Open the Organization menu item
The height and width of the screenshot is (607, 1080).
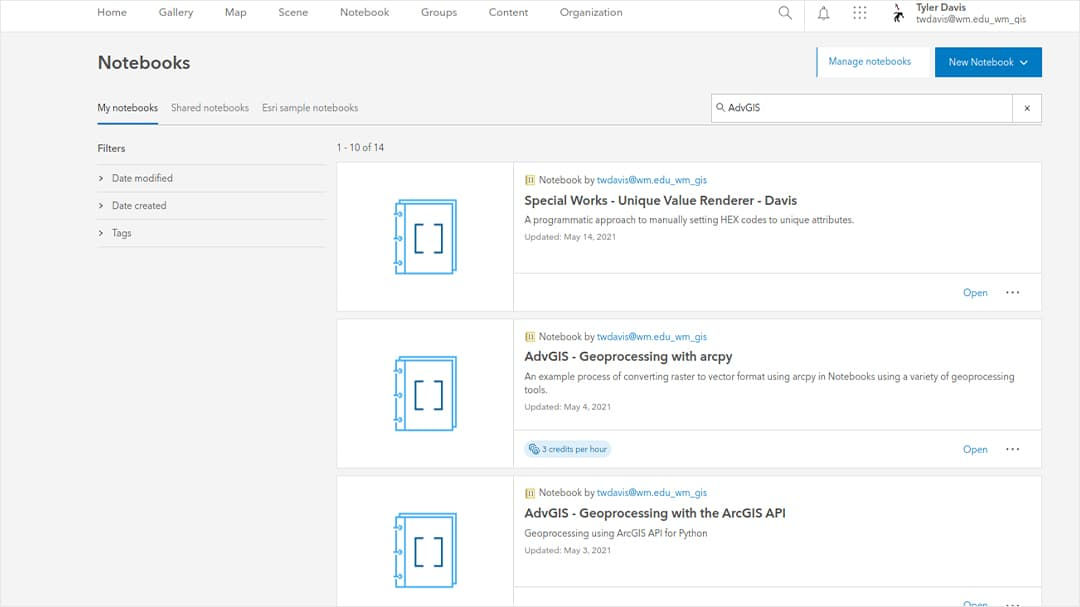[x=591, y=13]
